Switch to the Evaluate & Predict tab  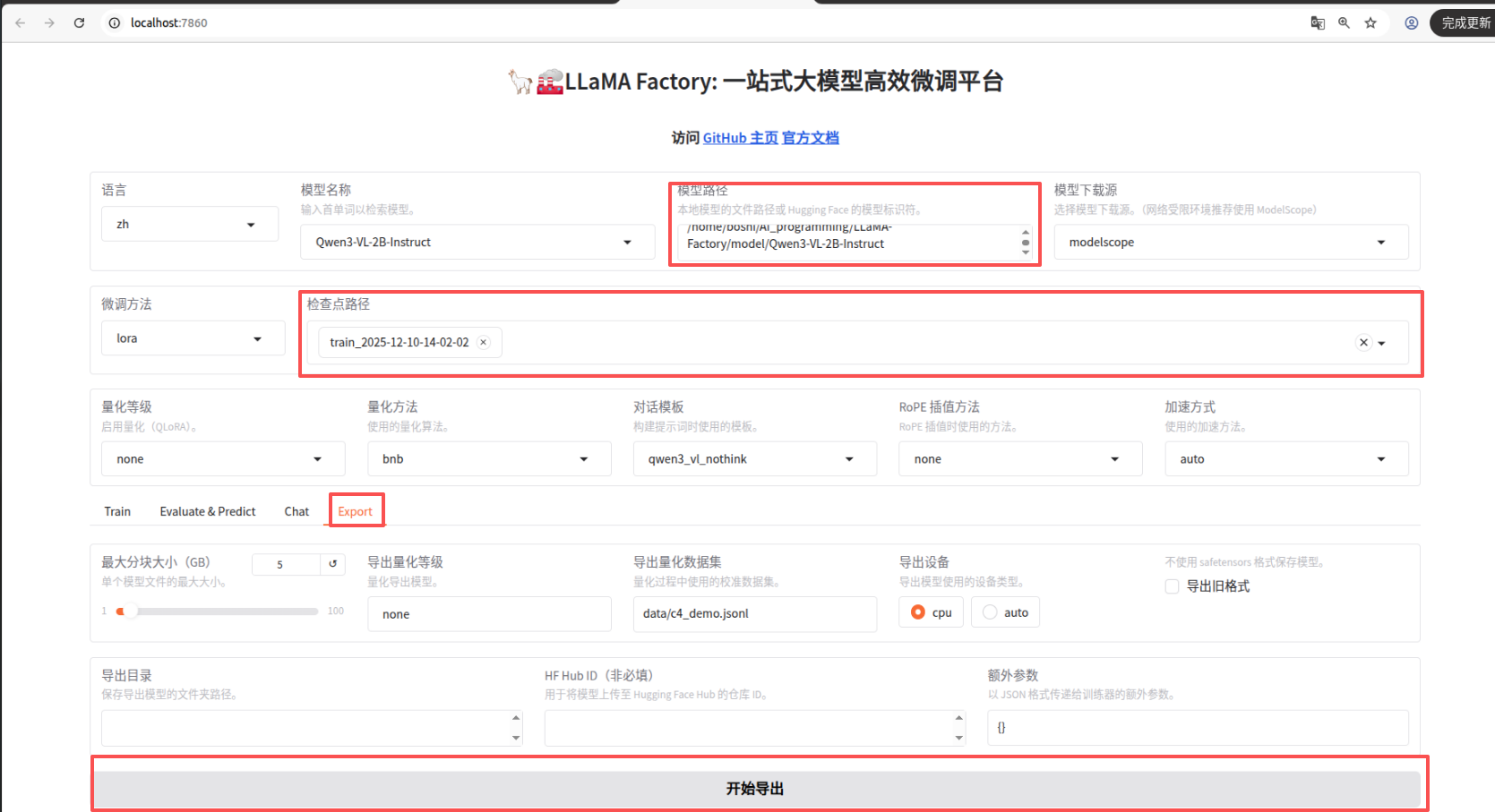[208, 511]
